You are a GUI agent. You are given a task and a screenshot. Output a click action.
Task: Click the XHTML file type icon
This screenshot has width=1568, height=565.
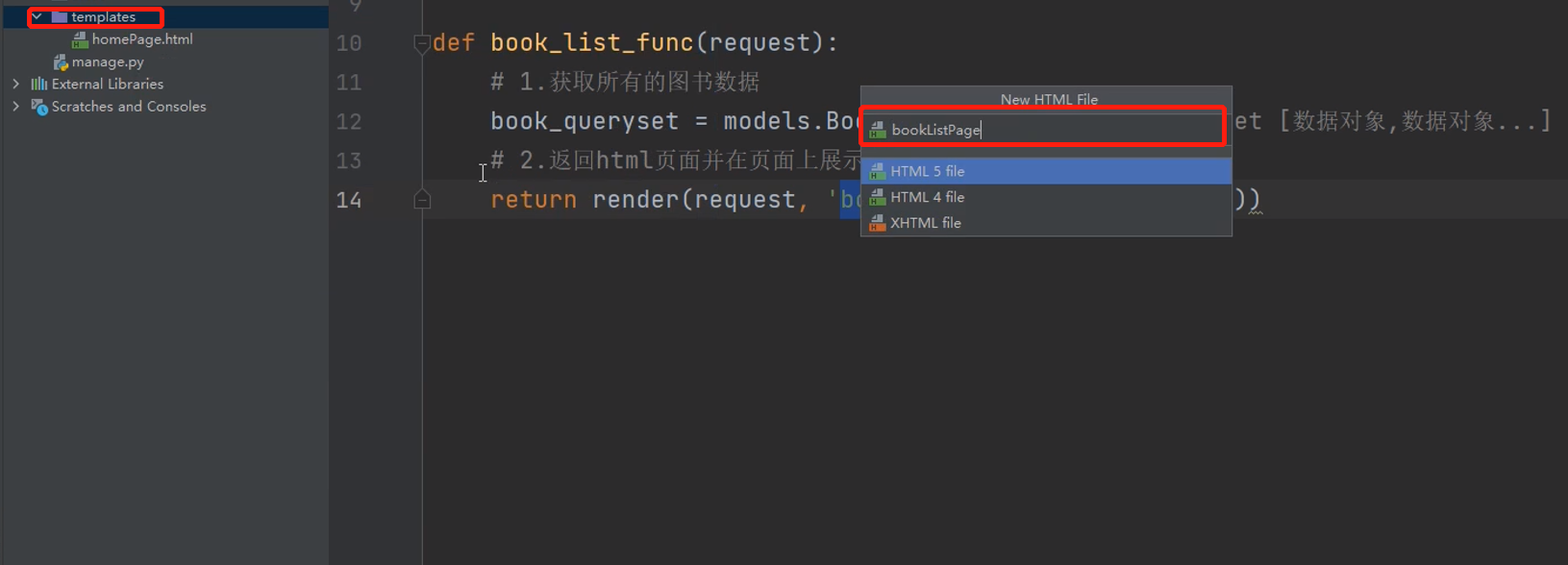pos(877,223)
